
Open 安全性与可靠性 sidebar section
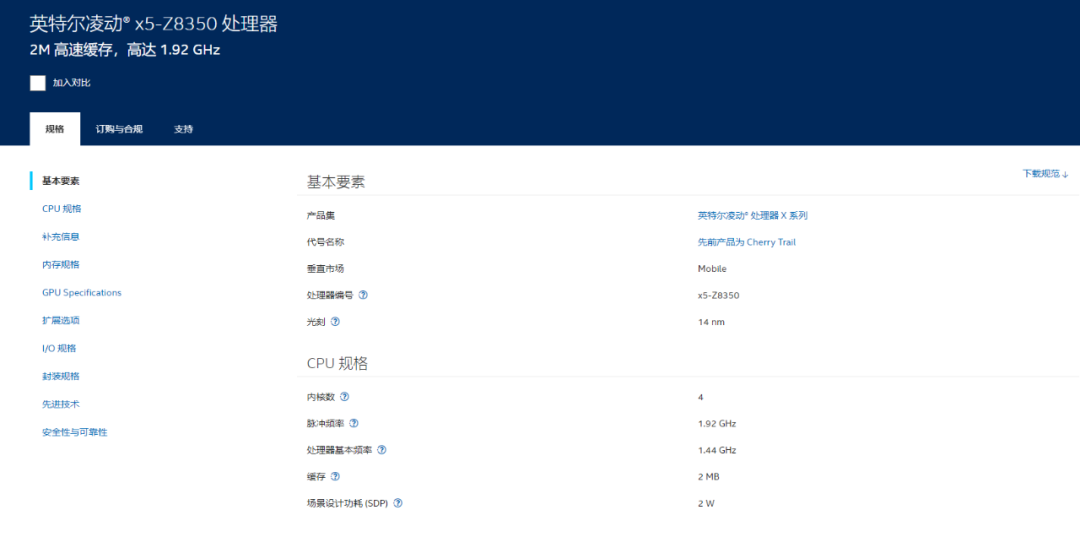coord(74,432)
